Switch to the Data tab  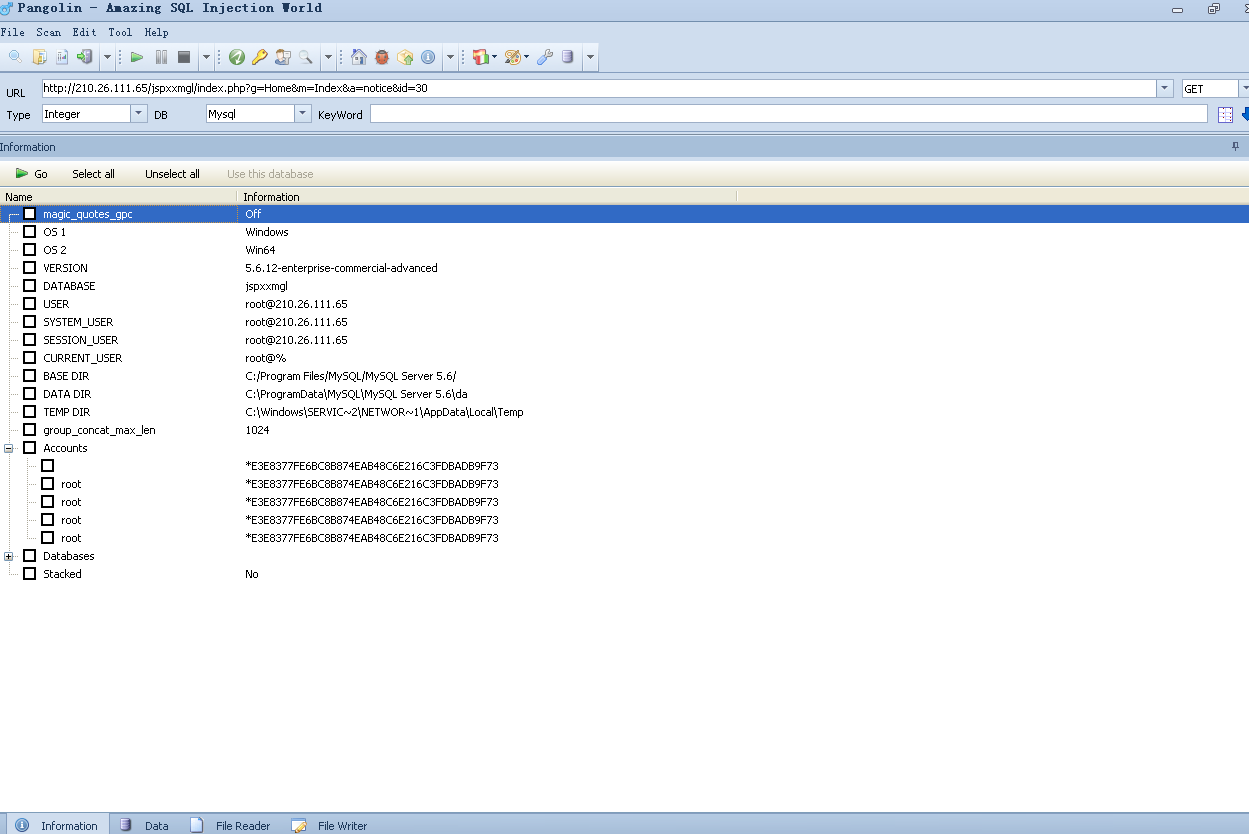point(144,825)
